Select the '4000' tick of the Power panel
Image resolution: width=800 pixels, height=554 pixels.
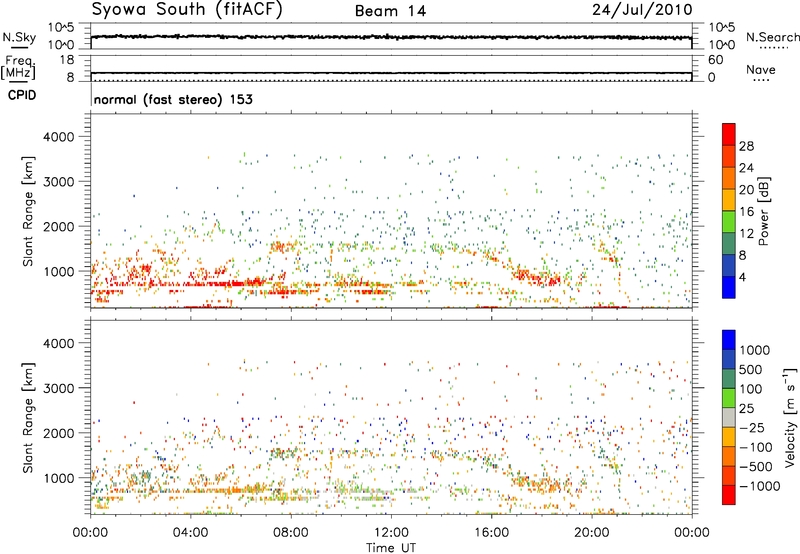click(58, 137)
